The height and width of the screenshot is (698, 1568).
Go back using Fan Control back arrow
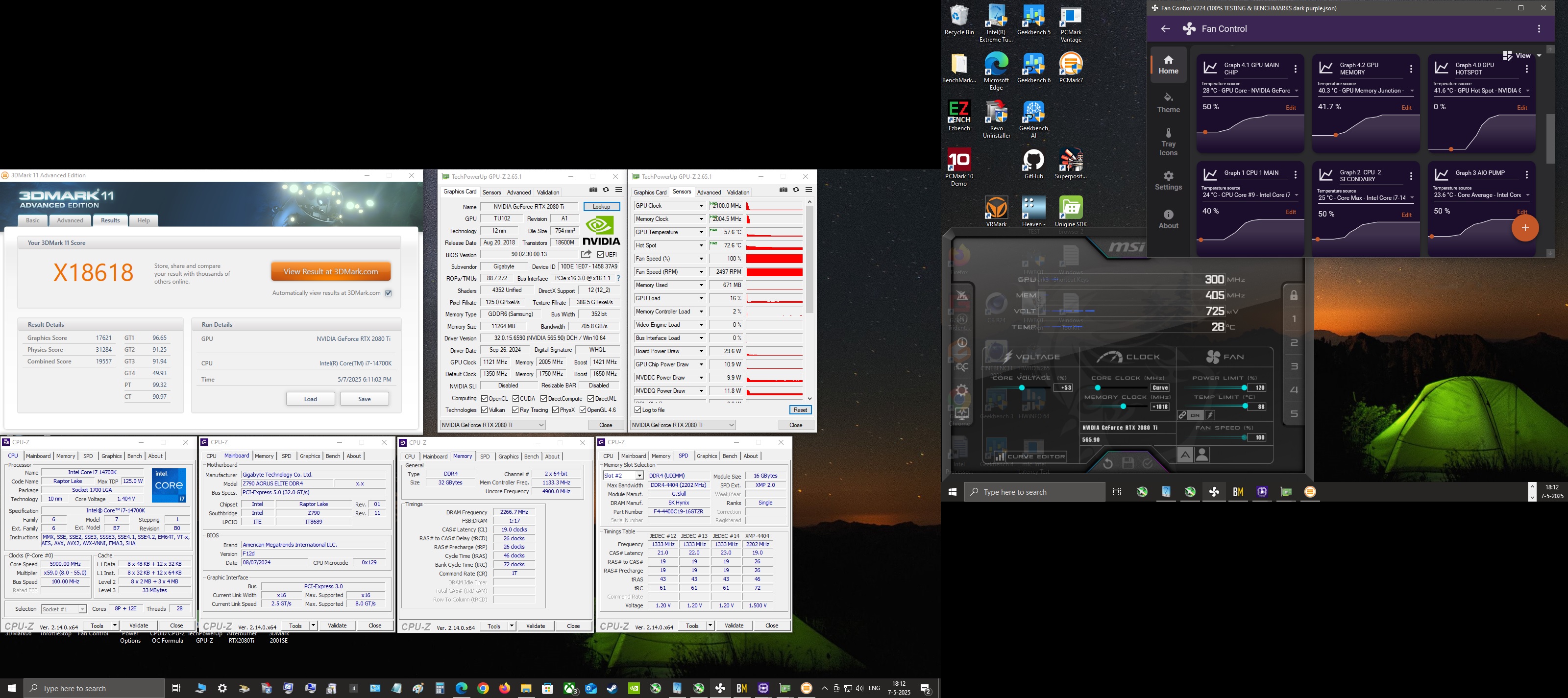coord(1165,28)
